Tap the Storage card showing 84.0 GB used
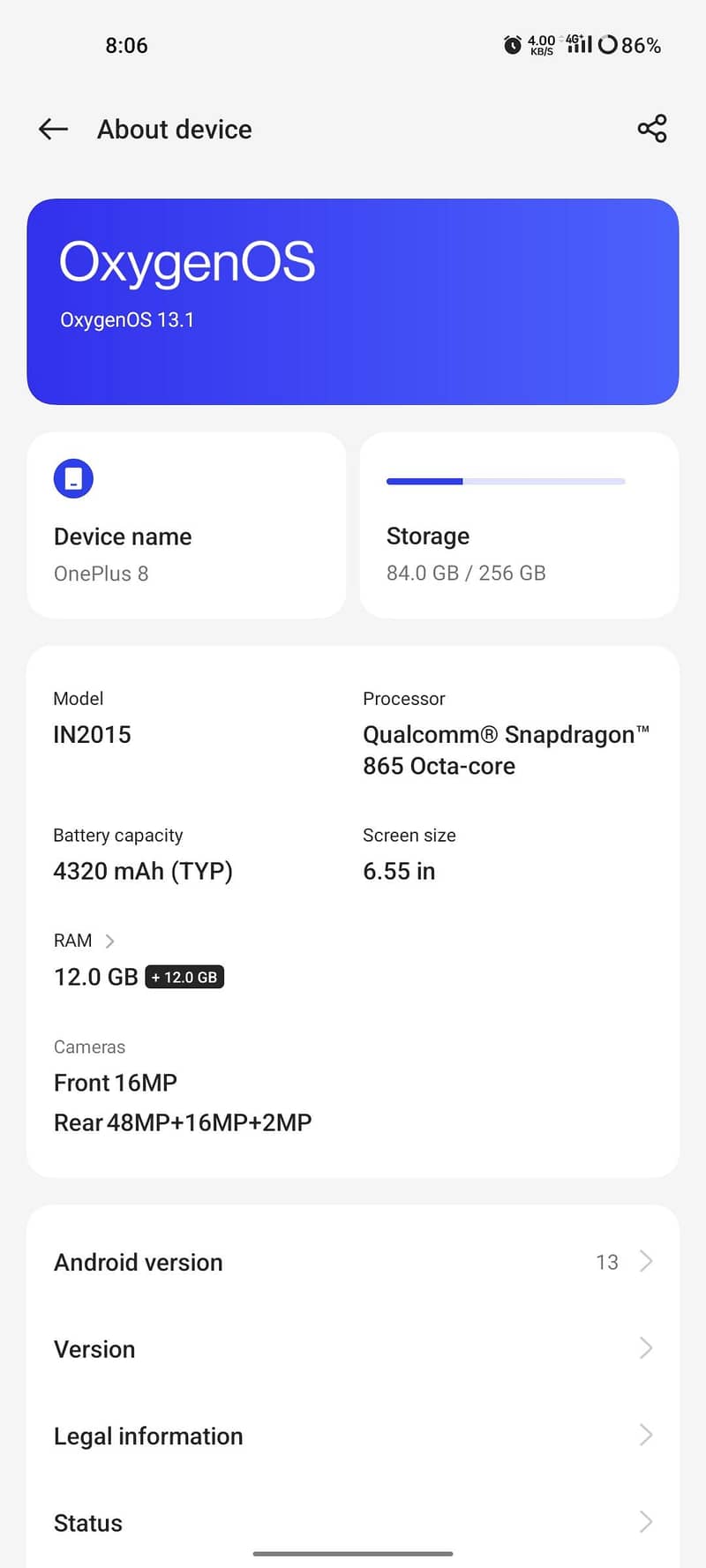 519,525
